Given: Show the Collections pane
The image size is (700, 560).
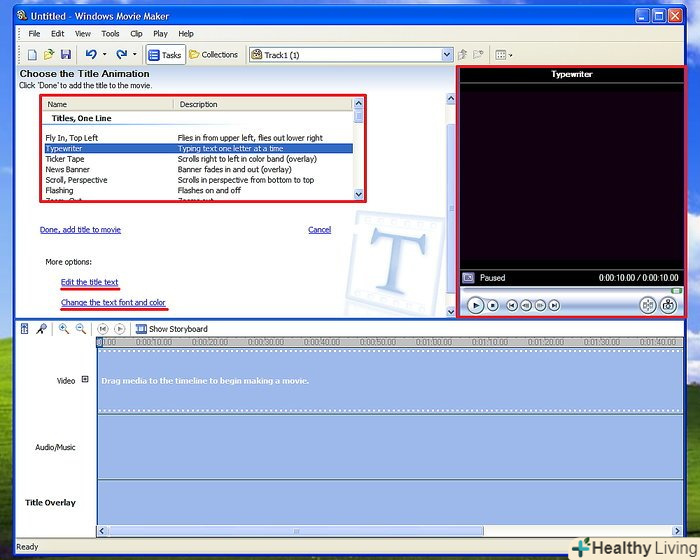Looking at the screenshot, I should click(x=213, y=54).
